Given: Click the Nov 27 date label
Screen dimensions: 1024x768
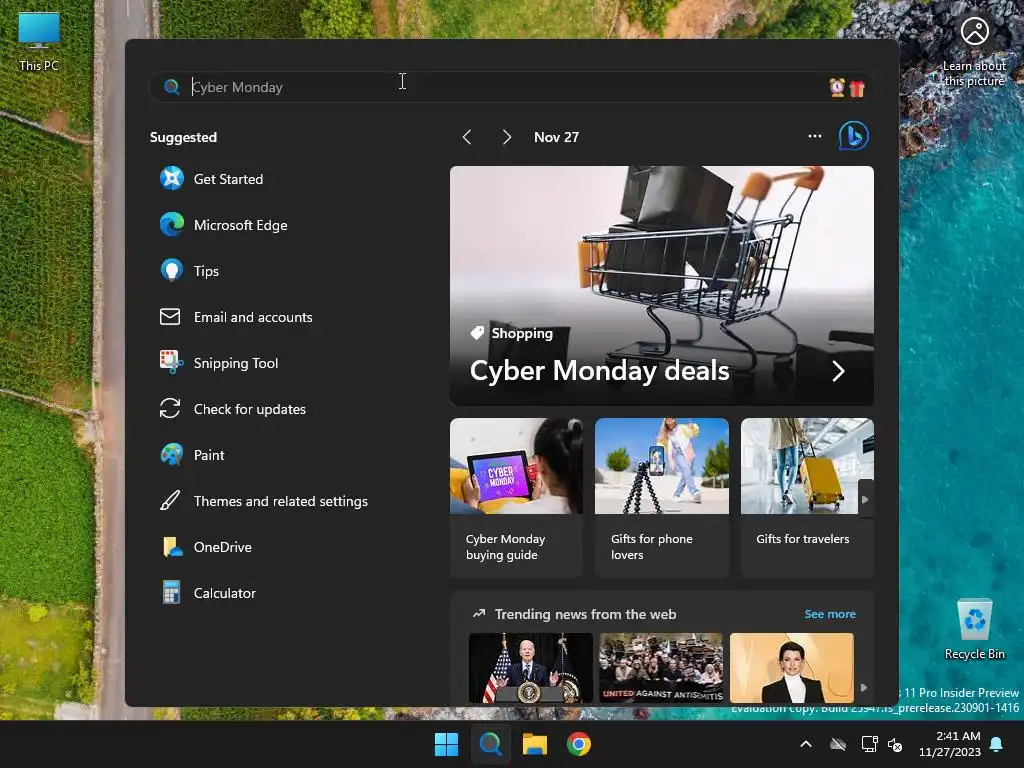Looking at the screenshot, I should 556,137.
